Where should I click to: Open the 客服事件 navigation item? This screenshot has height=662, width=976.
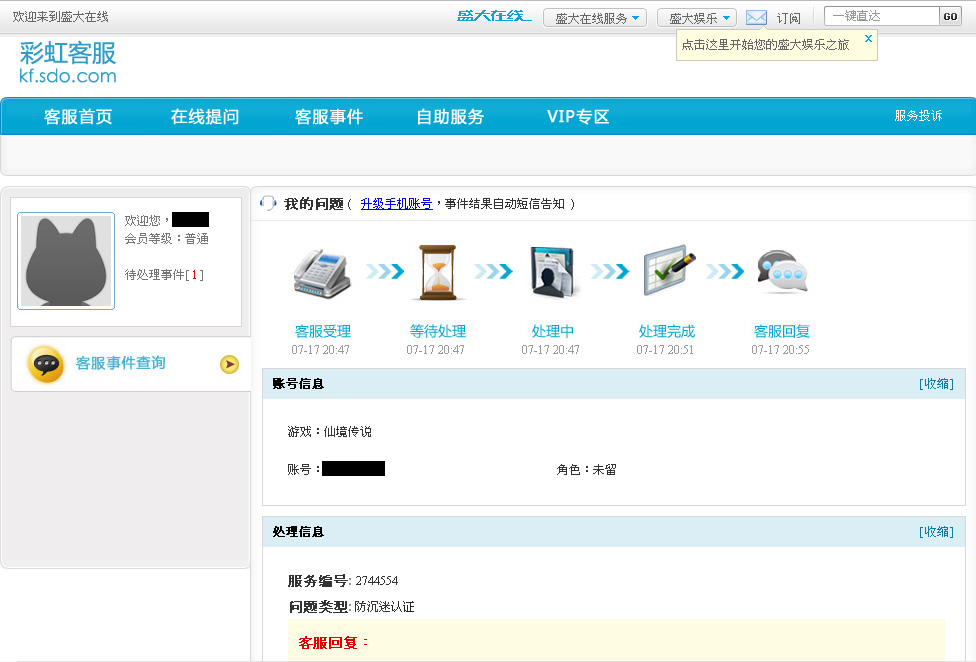pyautogui.click(x=329, y=116)
